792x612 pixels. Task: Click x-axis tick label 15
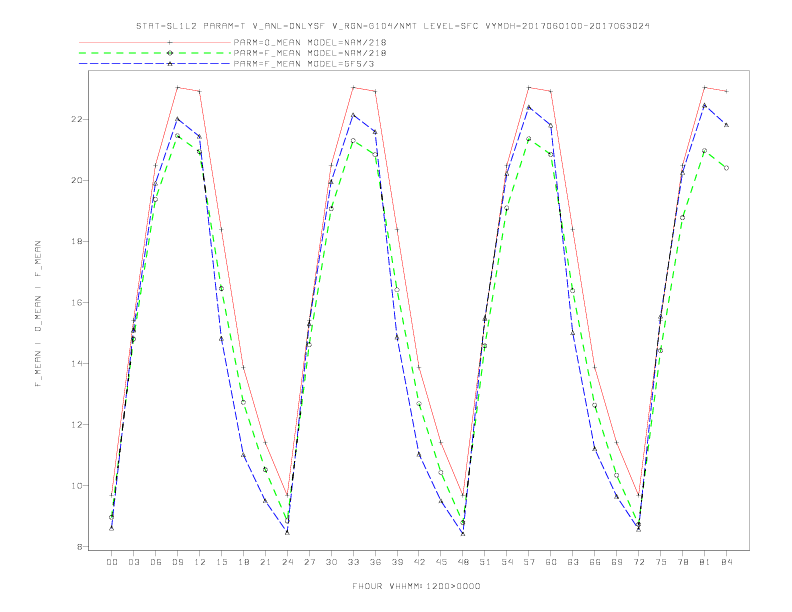point(221,562)
